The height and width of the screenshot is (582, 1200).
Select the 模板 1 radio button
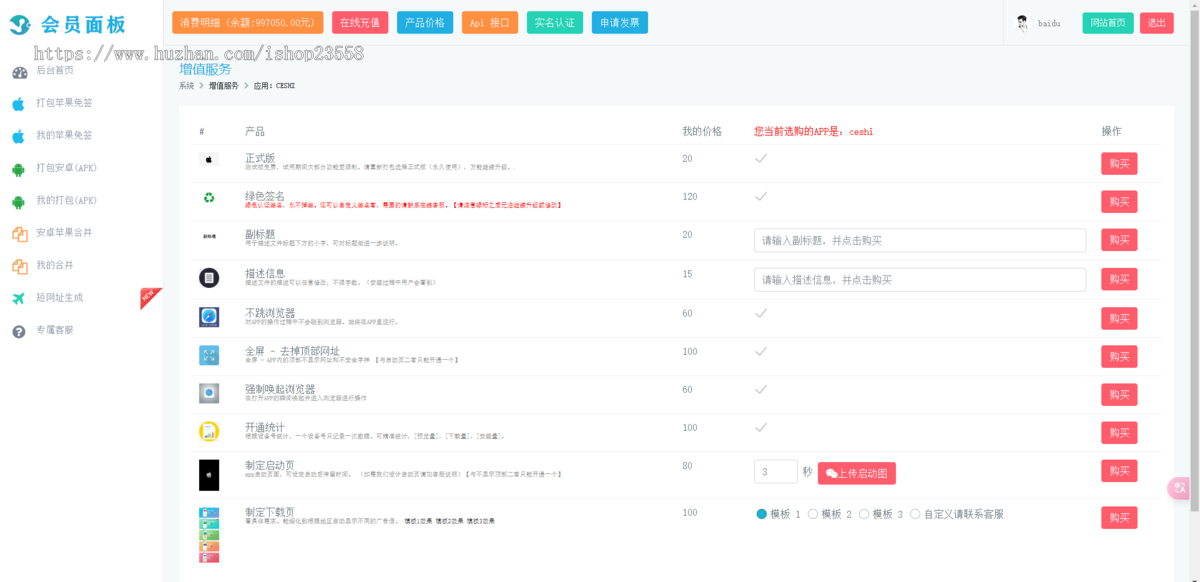click(762, 514)
